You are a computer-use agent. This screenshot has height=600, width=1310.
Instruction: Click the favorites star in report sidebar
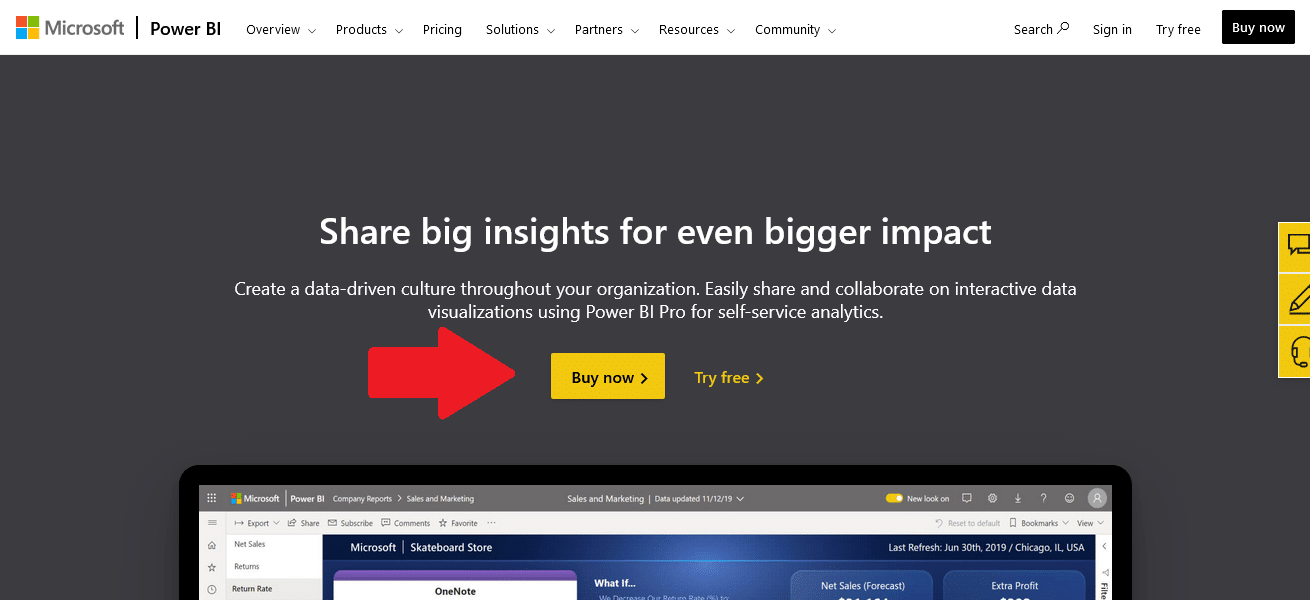pos(211,567)
